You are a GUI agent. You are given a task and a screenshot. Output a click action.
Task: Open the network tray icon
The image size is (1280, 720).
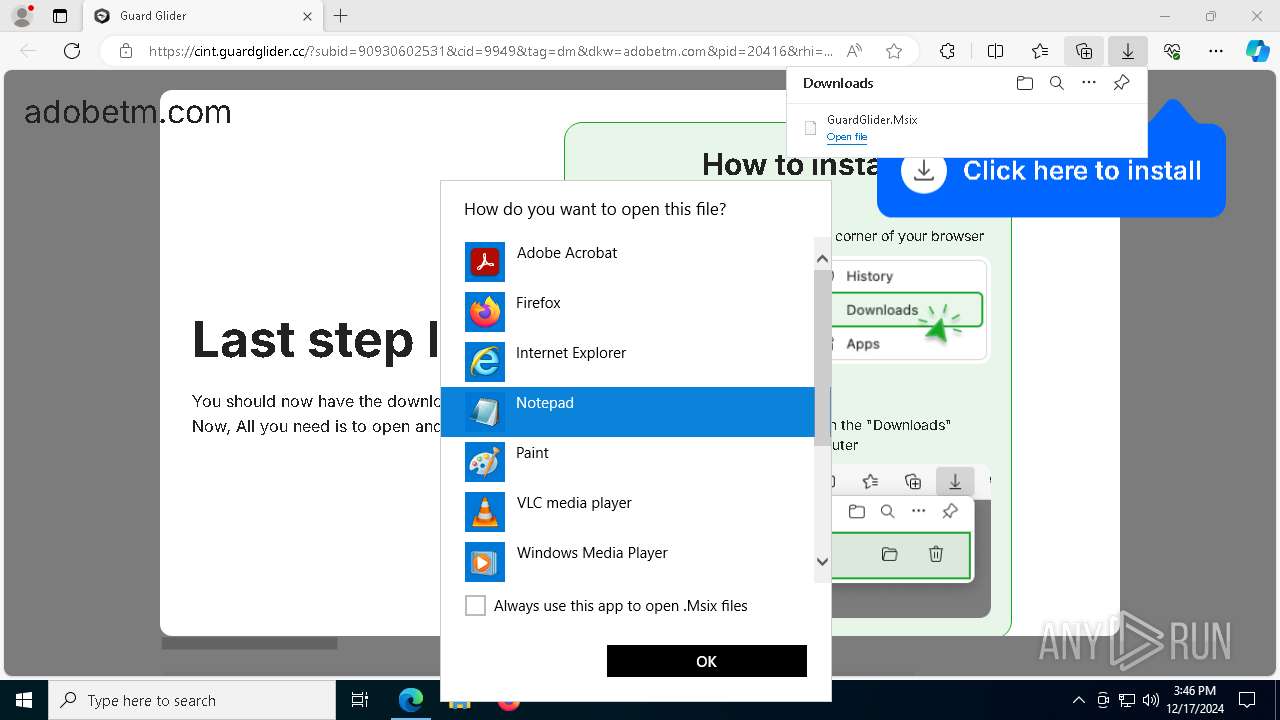click(x=1127, y=700)
